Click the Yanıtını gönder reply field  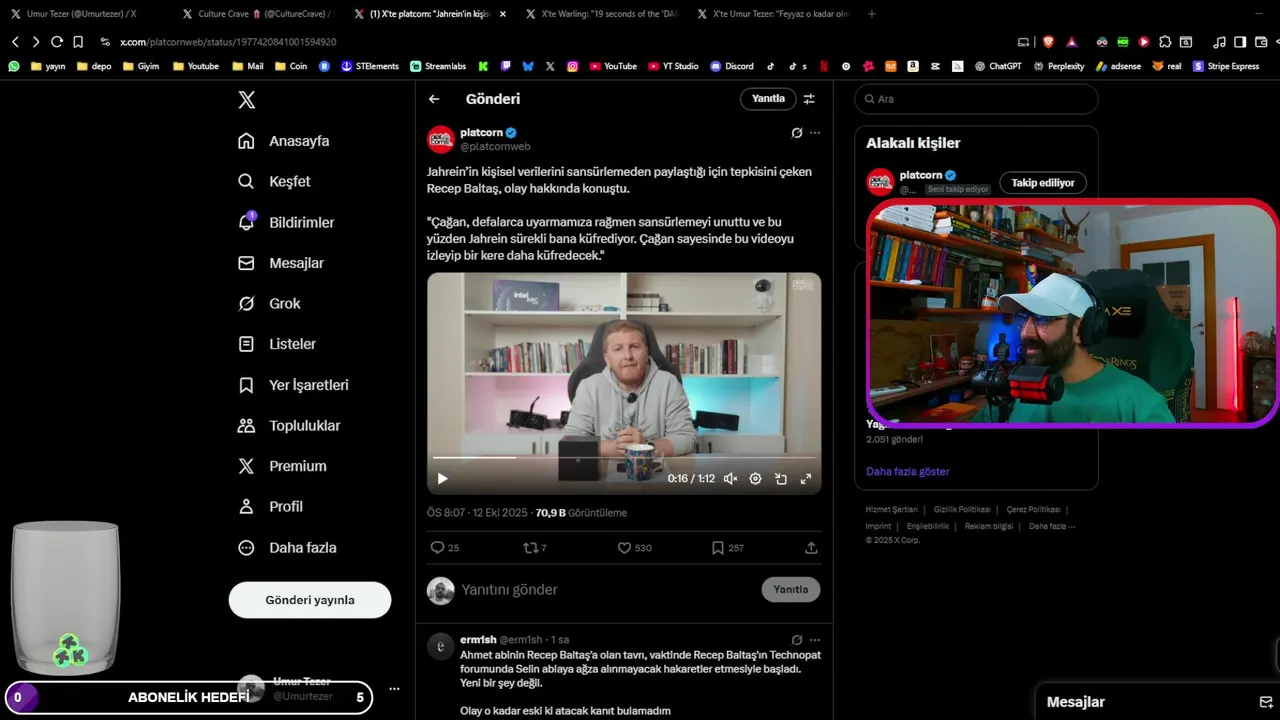(608, 590)
